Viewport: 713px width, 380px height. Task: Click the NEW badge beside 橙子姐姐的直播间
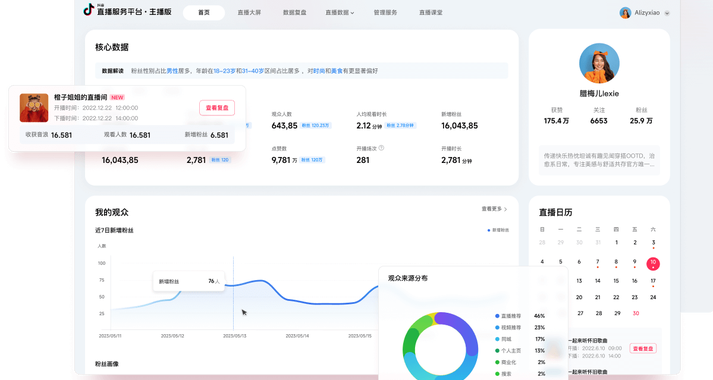click(x=117, y=97)
